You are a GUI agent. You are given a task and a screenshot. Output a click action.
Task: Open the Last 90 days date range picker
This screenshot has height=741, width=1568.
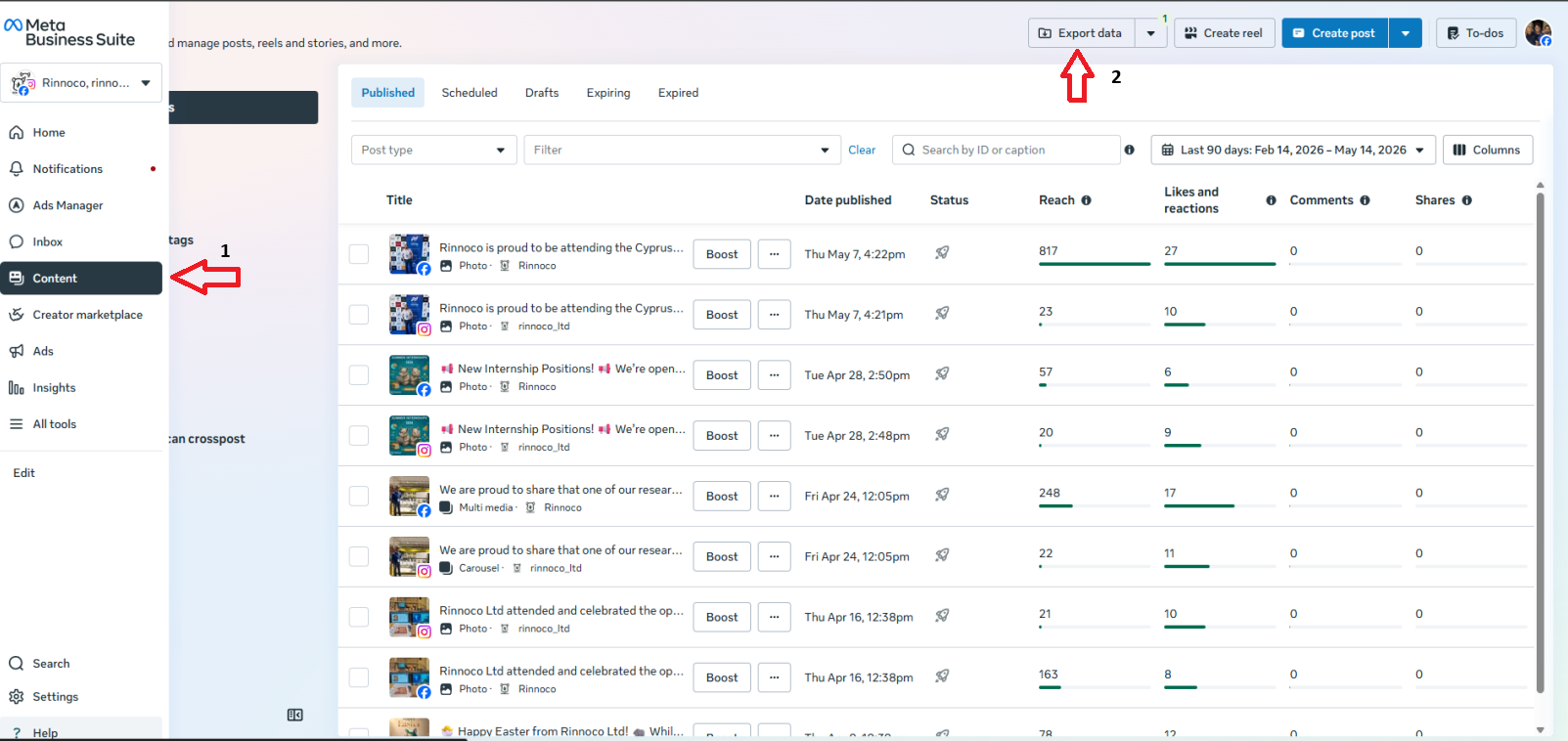coord(1293,150)
